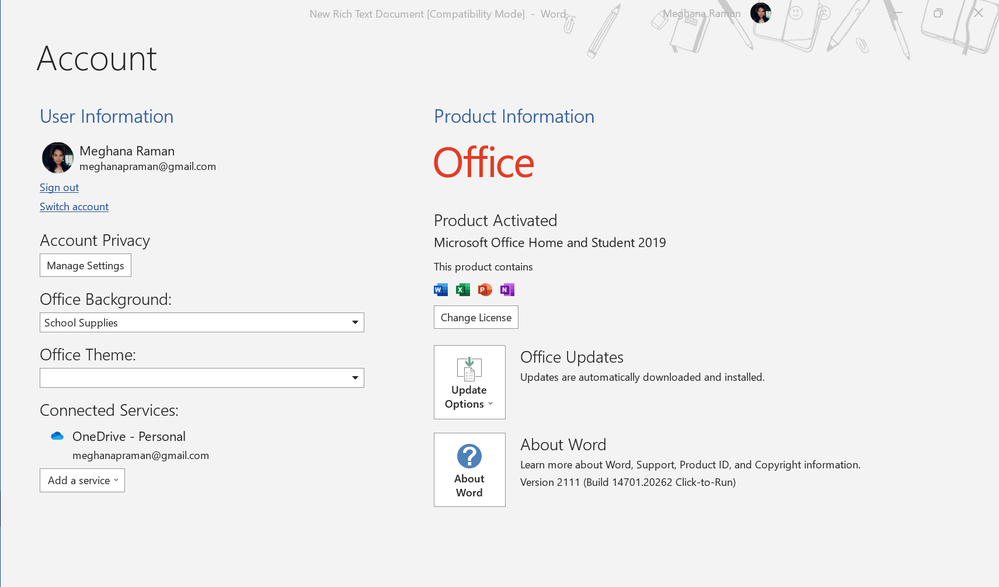Click the Word app icon under product contents
This screenshot has height=587, width=999.
click(x=441, y=290)
